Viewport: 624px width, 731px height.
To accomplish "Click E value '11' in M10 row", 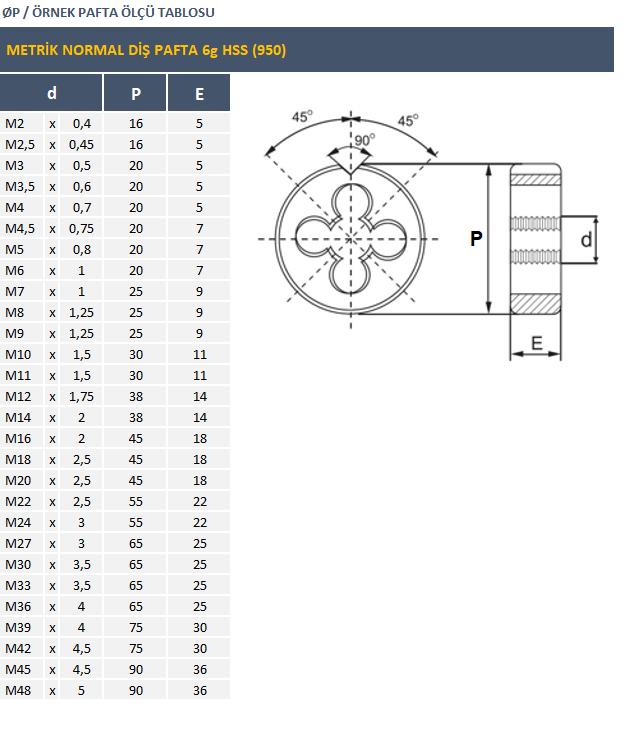I will [x=200, y=354].
